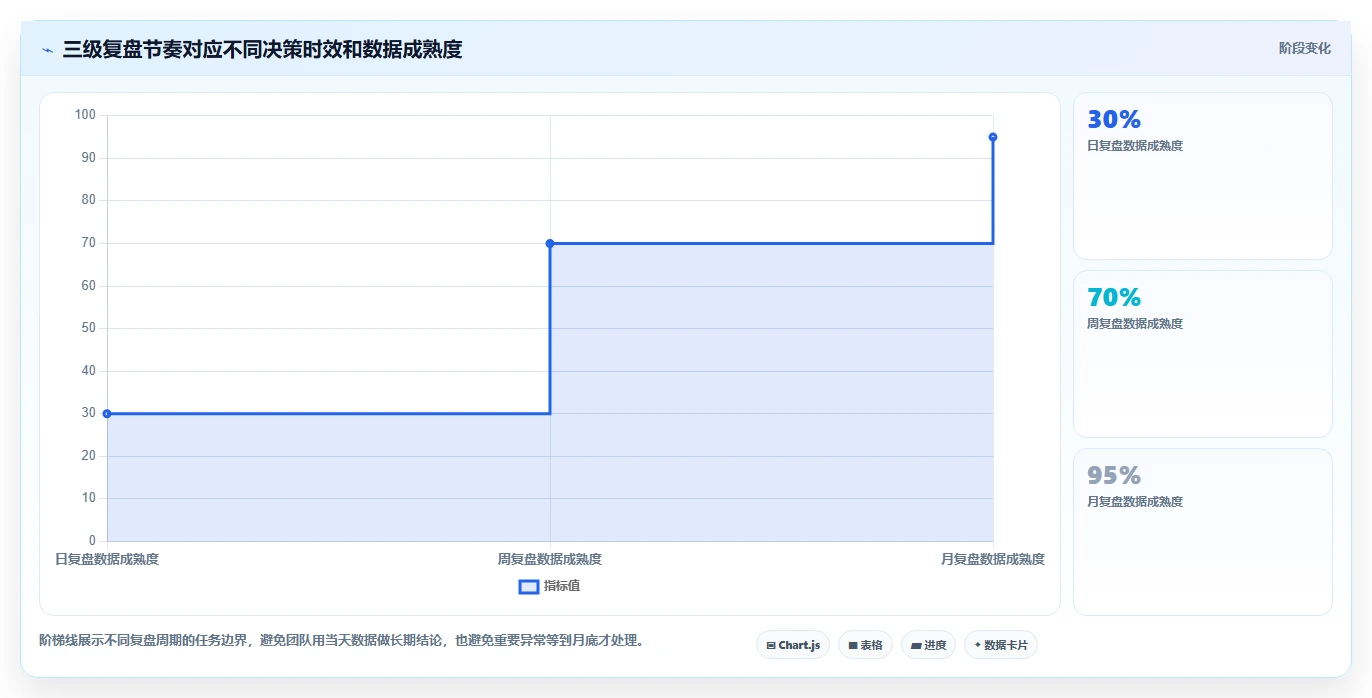
Task: Toggle the 指标值 legend color box
Action: click(x=529, y=586)
